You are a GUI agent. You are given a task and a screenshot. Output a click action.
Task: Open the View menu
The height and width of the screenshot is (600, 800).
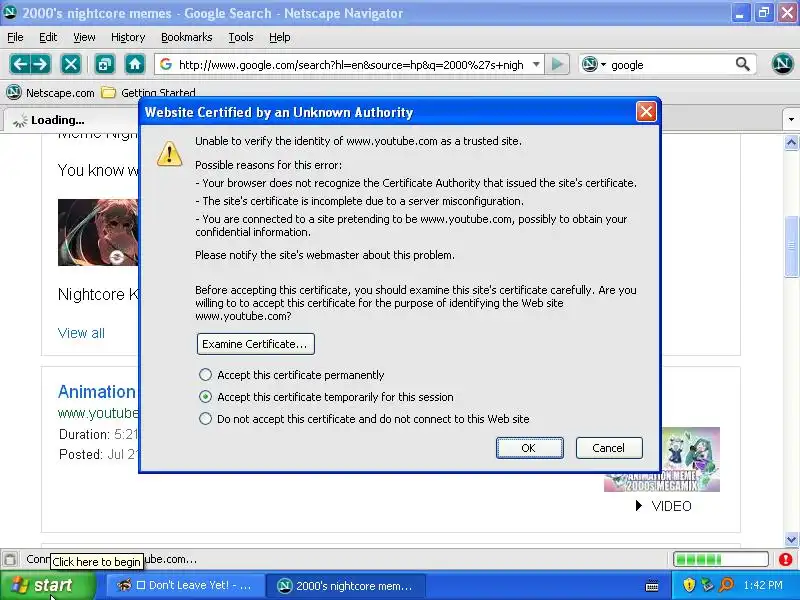point(84,37)
